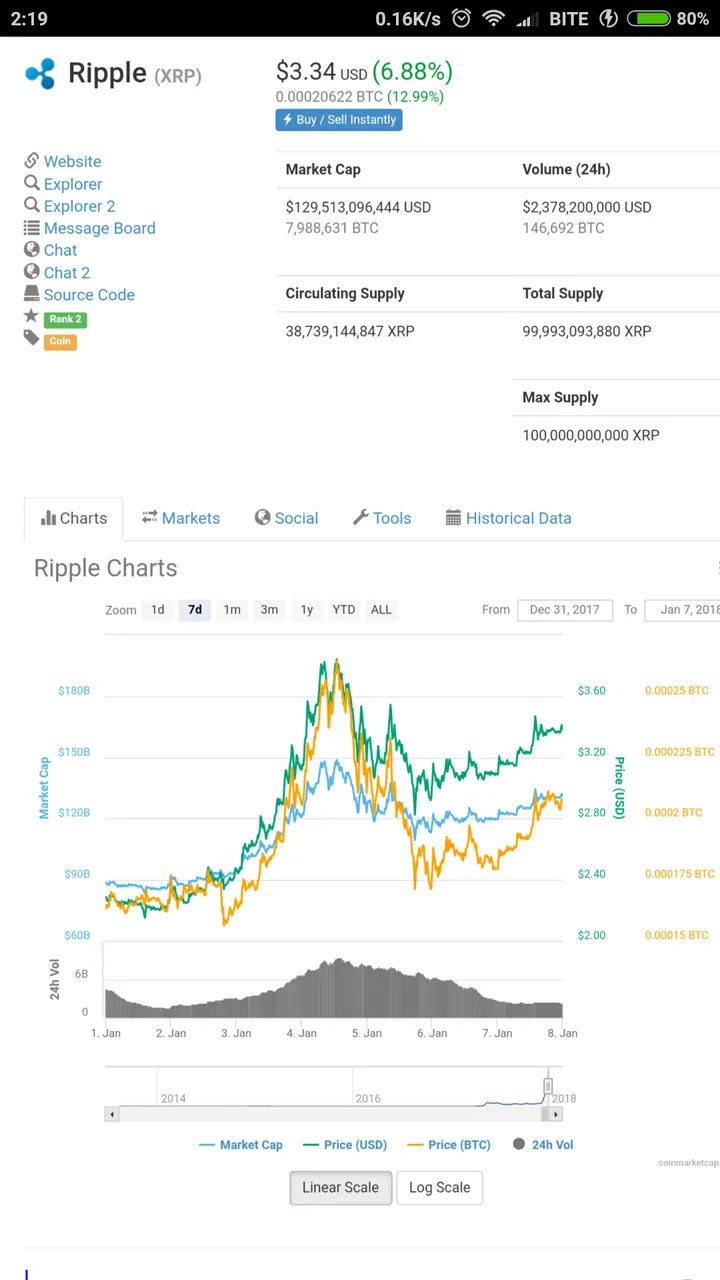Open the Chat link
The image size is (720, 1280).
point(60,250)
